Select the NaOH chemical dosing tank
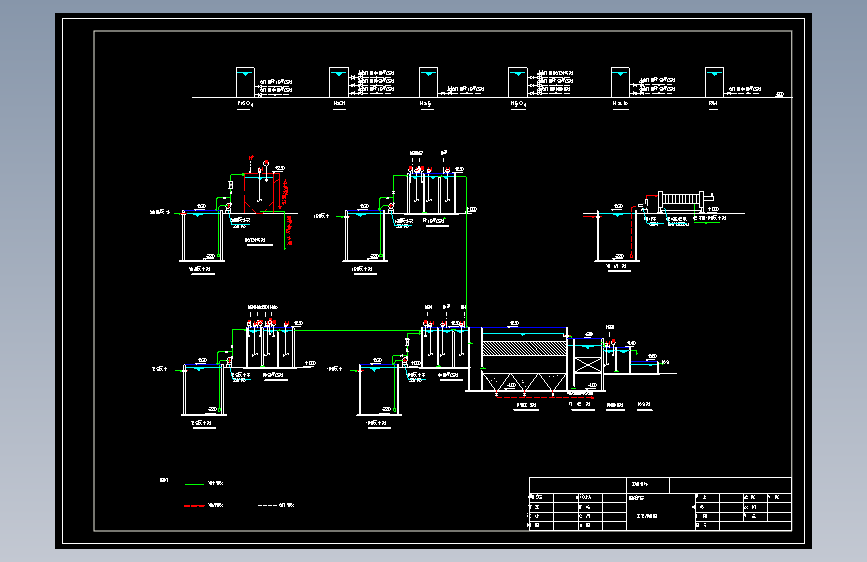The width and height of the screenshot is (867, 562). [x=338, y=82]
